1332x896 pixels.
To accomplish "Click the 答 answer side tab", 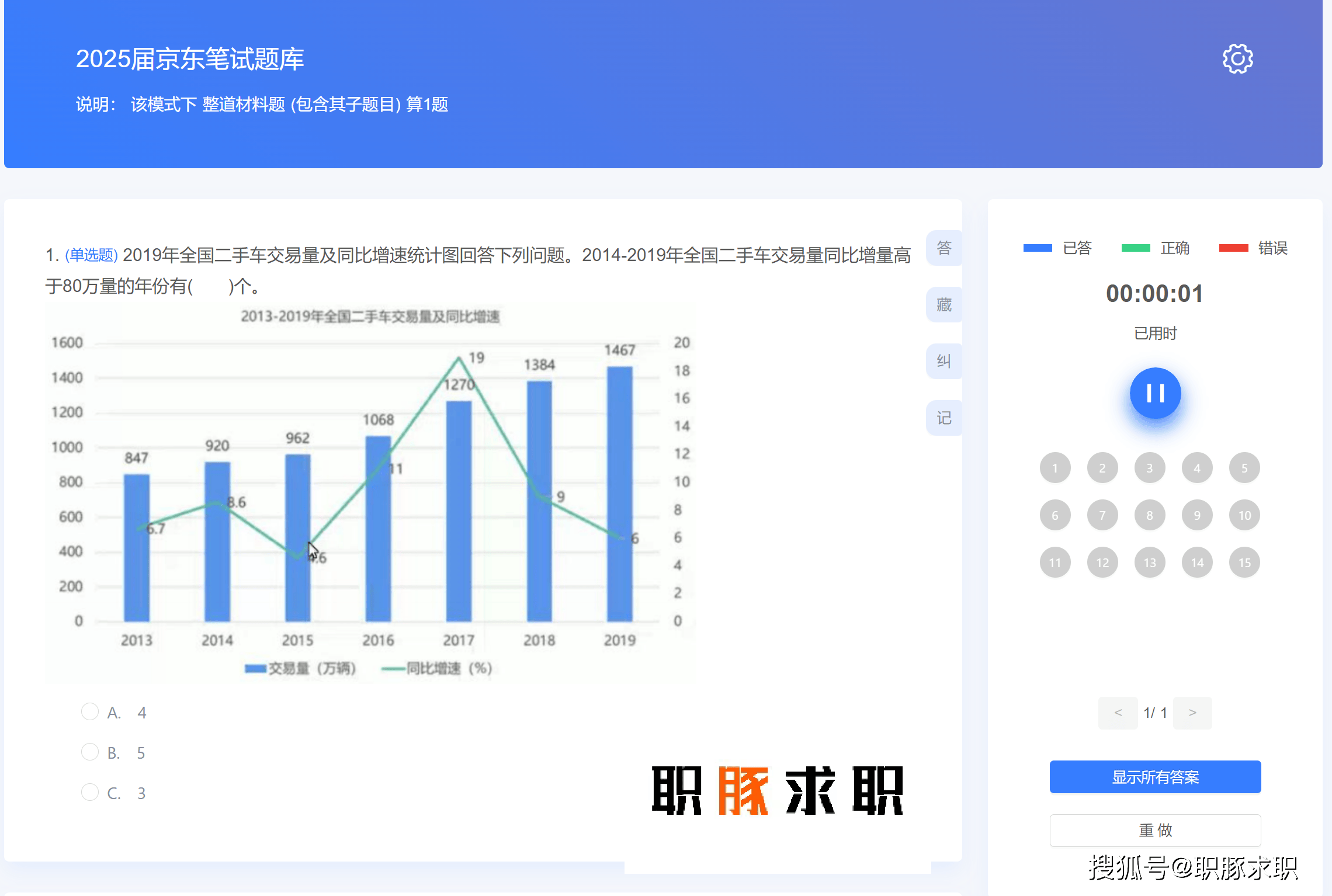I will pyautogui.click(x=944, y=248).
